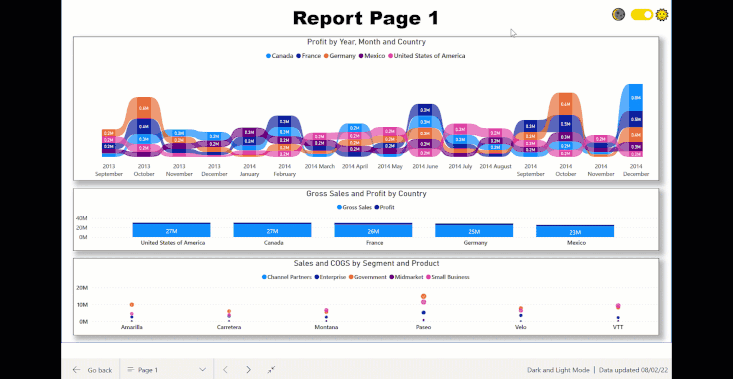Click the orange Government bubble above Paseo
Image resolution: width=733 pixels, height=379 pixels.
424,296
